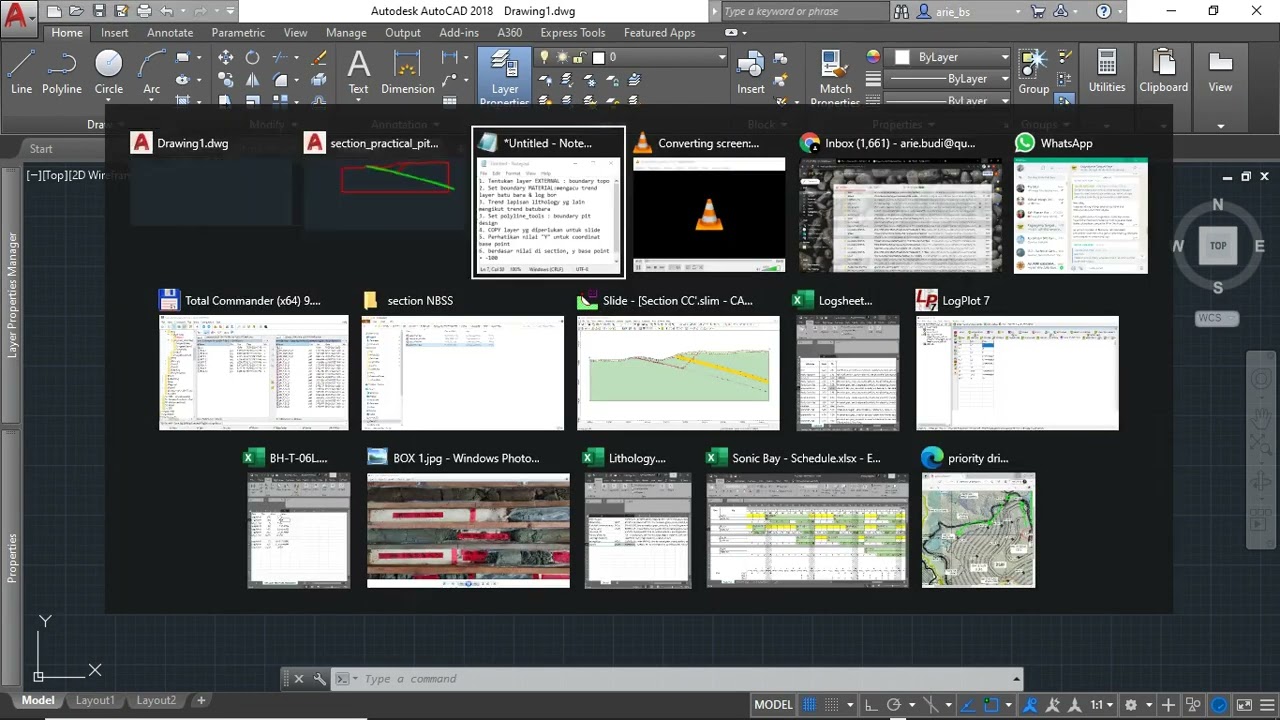The image size is (1280, 720).
Task: Switch to Layout1 tab
Action: pos(95,700)
